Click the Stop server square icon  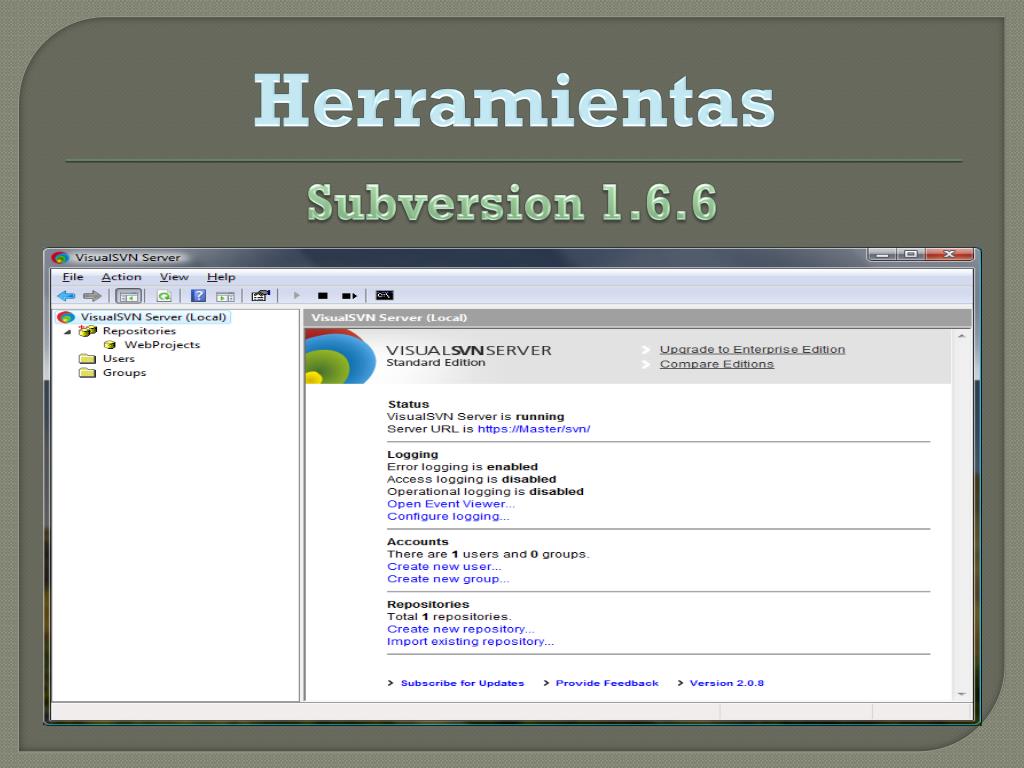tap(323, 296)
